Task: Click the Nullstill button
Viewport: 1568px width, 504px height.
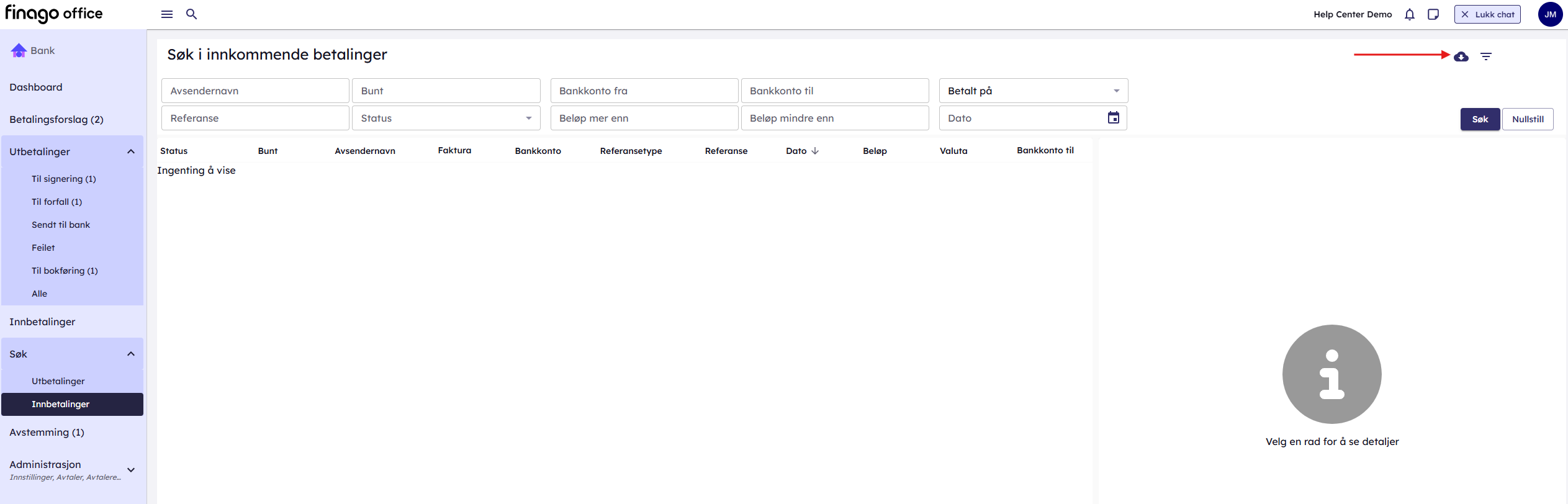Action: click(1527, 119)
